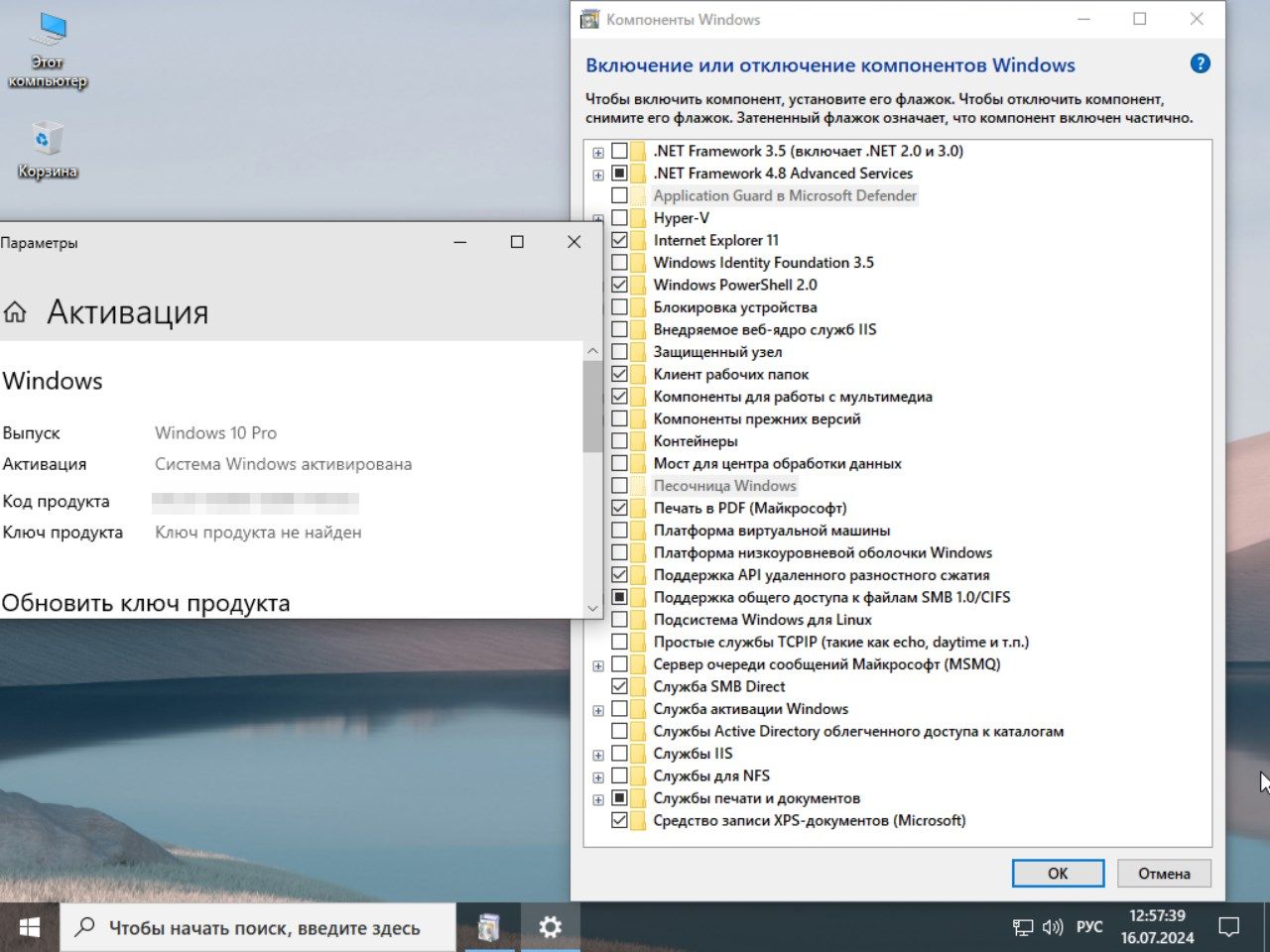This screenshot has width=1270, height=952.
Task: Open the notification center icon
Action: [x=1229, y=927]
